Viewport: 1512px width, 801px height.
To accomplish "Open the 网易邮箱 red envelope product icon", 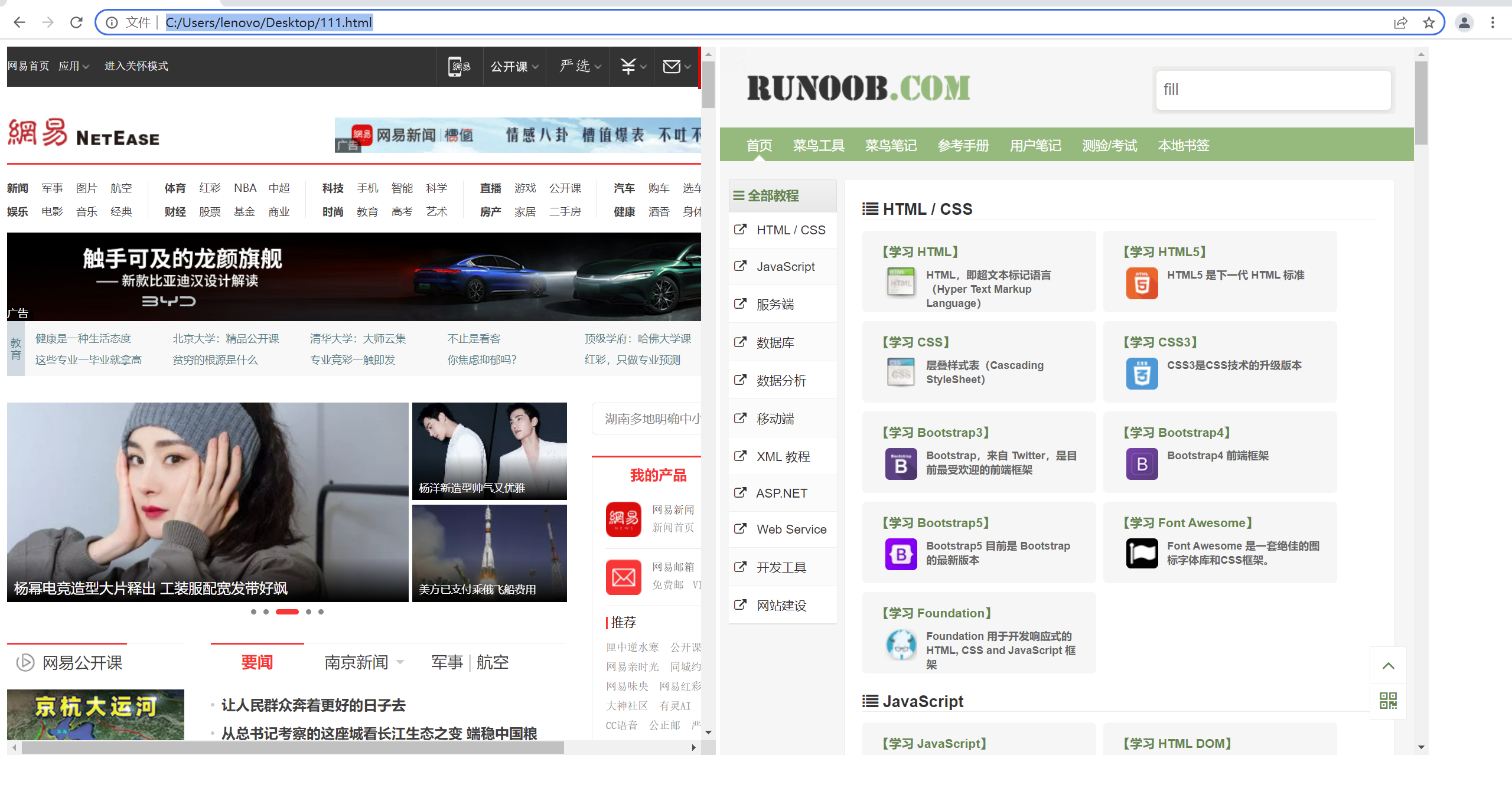I will click(x=623, y=577).
